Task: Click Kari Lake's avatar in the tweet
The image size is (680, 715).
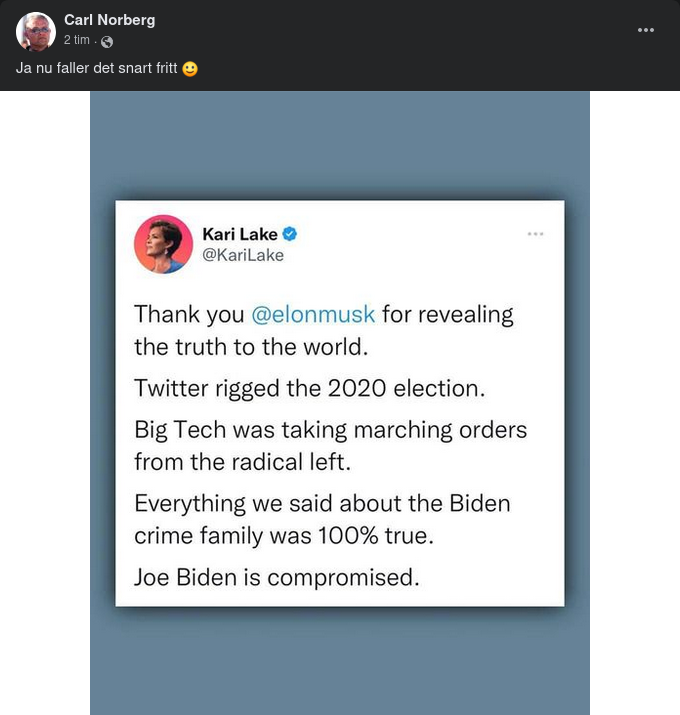Action: 163,244
